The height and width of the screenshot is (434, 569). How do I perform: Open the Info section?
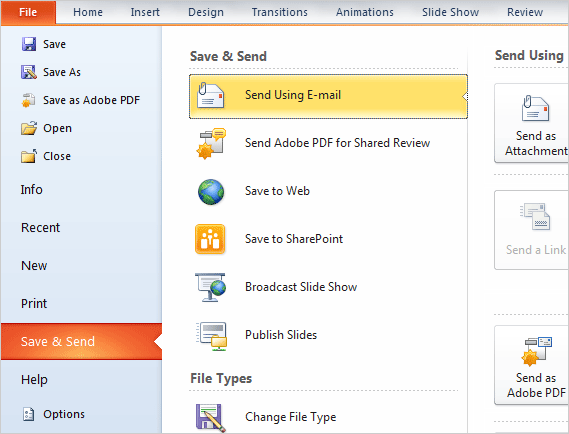[32, 189]
